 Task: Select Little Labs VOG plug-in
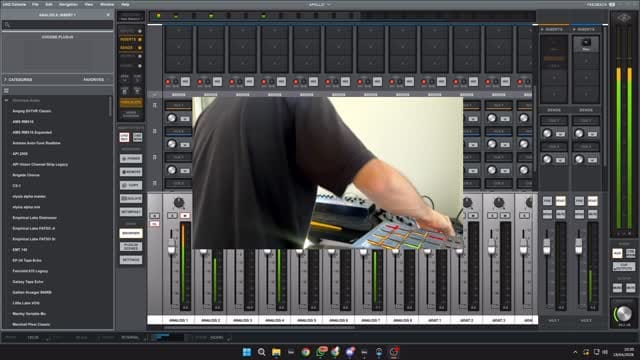26,303
